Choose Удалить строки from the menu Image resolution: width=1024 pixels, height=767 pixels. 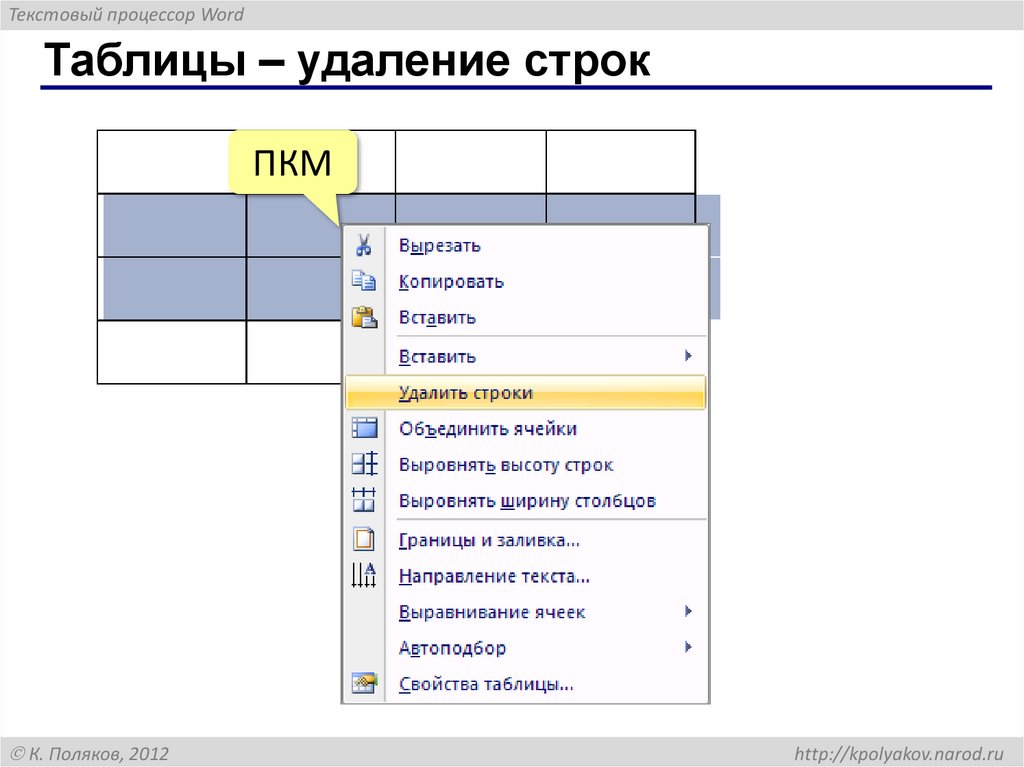tap(466, 392)
